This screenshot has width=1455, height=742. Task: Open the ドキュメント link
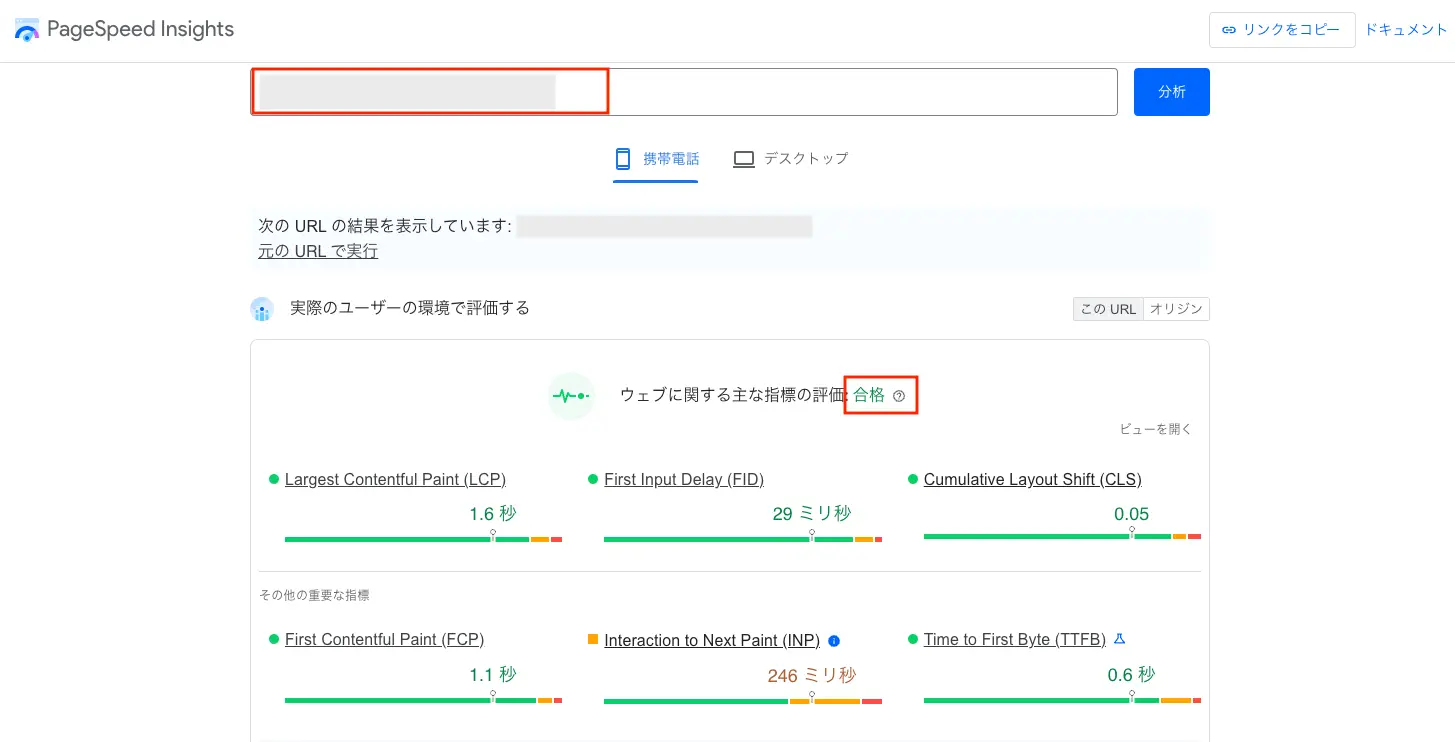tap(1406, 30)
